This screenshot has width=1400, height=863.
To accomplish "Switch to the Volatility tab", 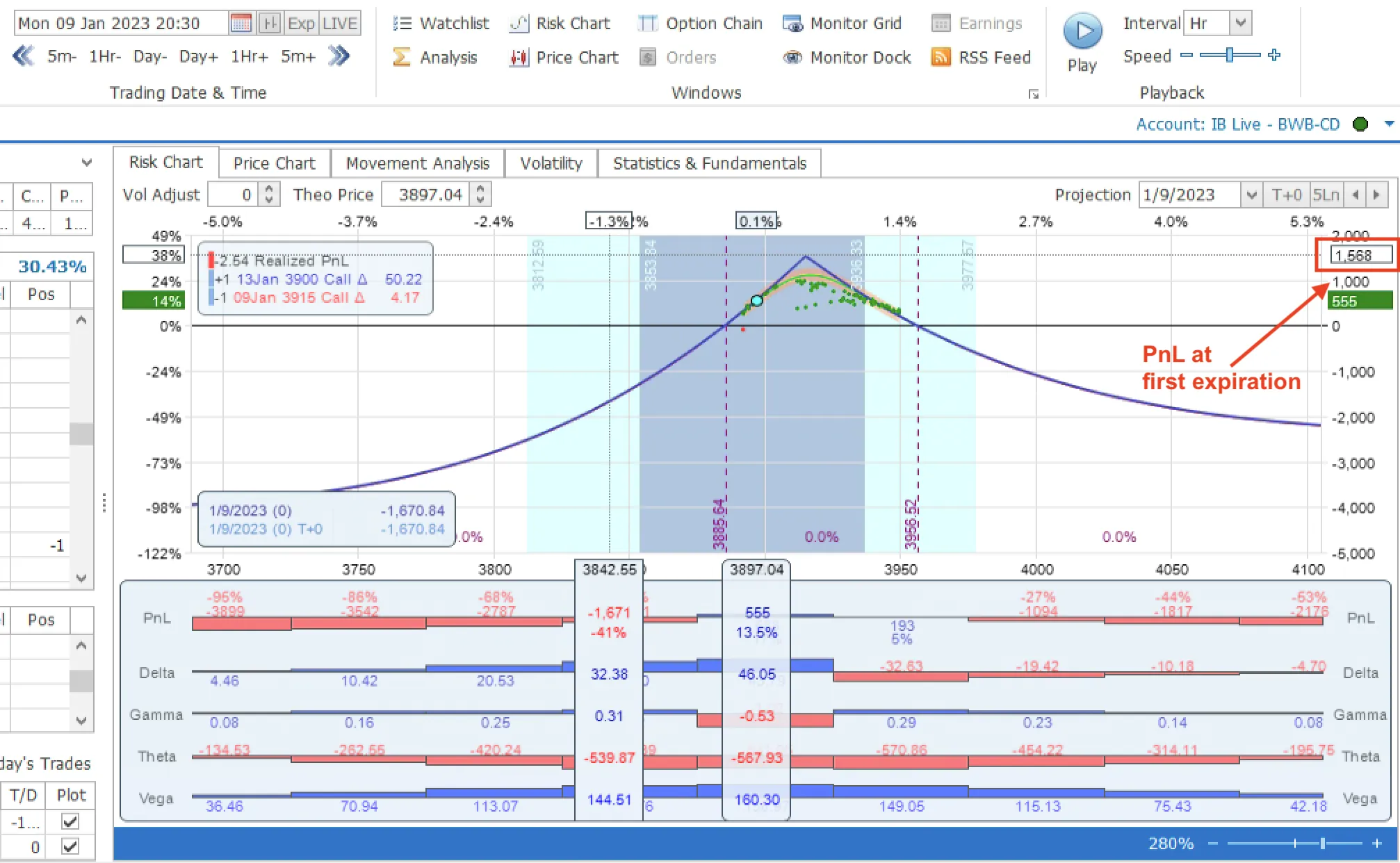I will click(x=551, y=163).
